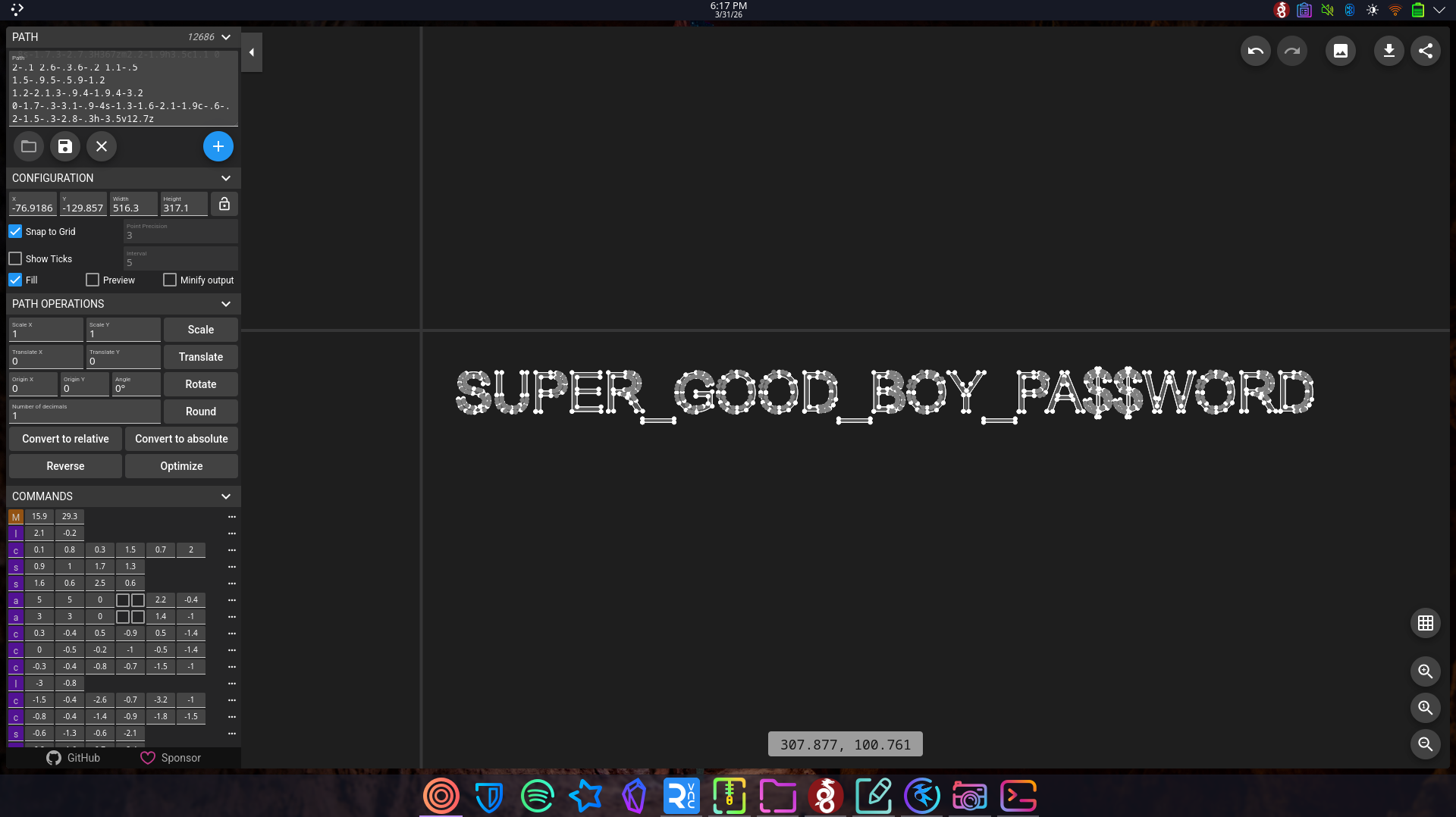Screen dimensions: 1456x817
Task: Open saved paths folder icon
Action: point(29,146)
